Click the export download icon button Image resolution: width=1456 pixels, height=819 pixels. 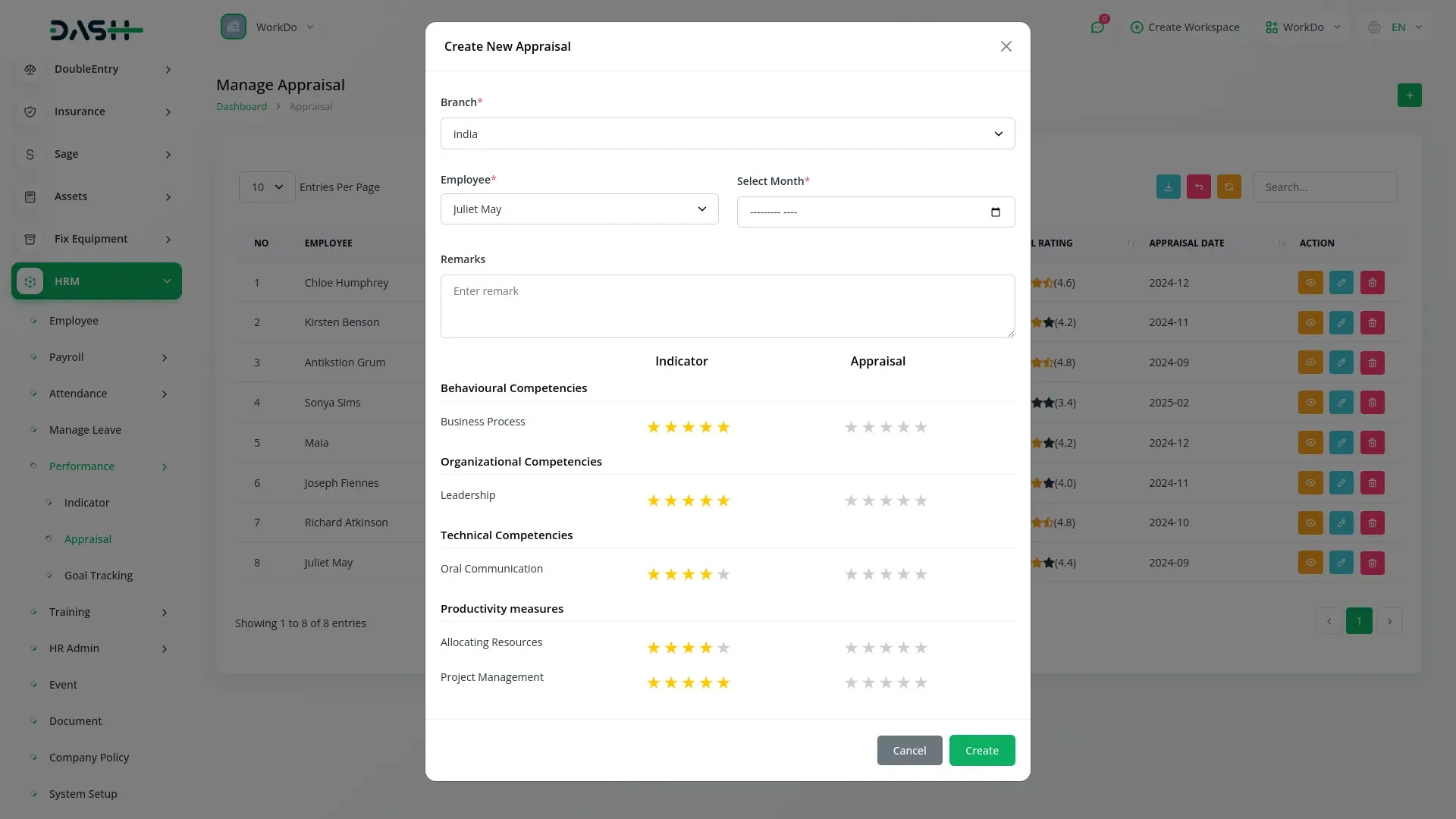point(1168,187)
